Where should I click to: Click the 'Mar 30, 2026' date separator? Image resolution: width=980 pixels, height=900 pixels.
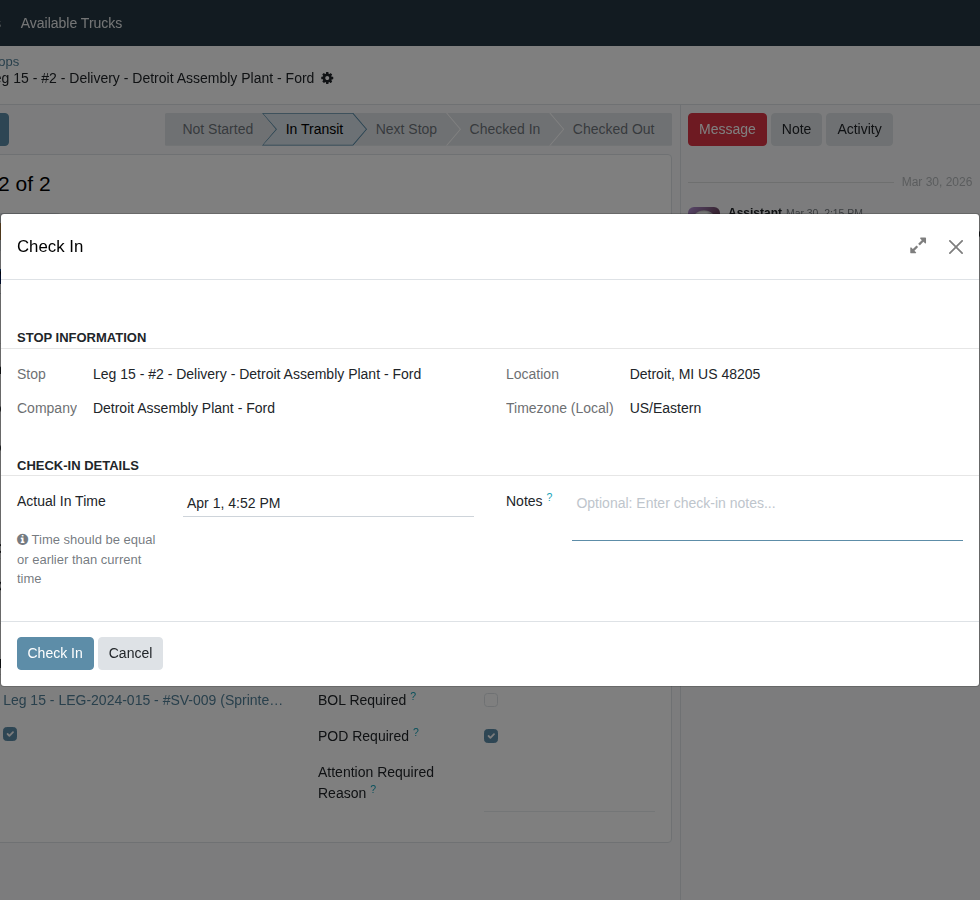(x=936, y=182)
